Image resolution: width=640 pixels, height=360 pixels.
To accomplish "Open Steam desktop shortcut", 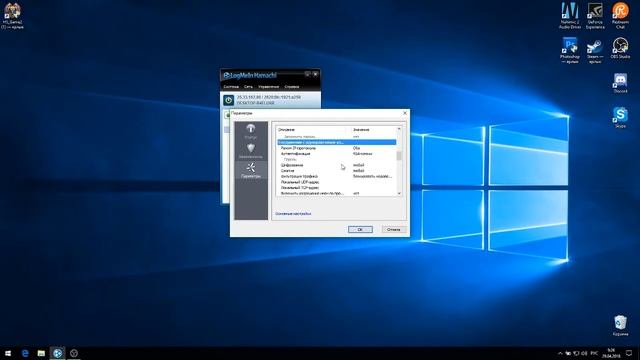I will click(x=595, y=51).
